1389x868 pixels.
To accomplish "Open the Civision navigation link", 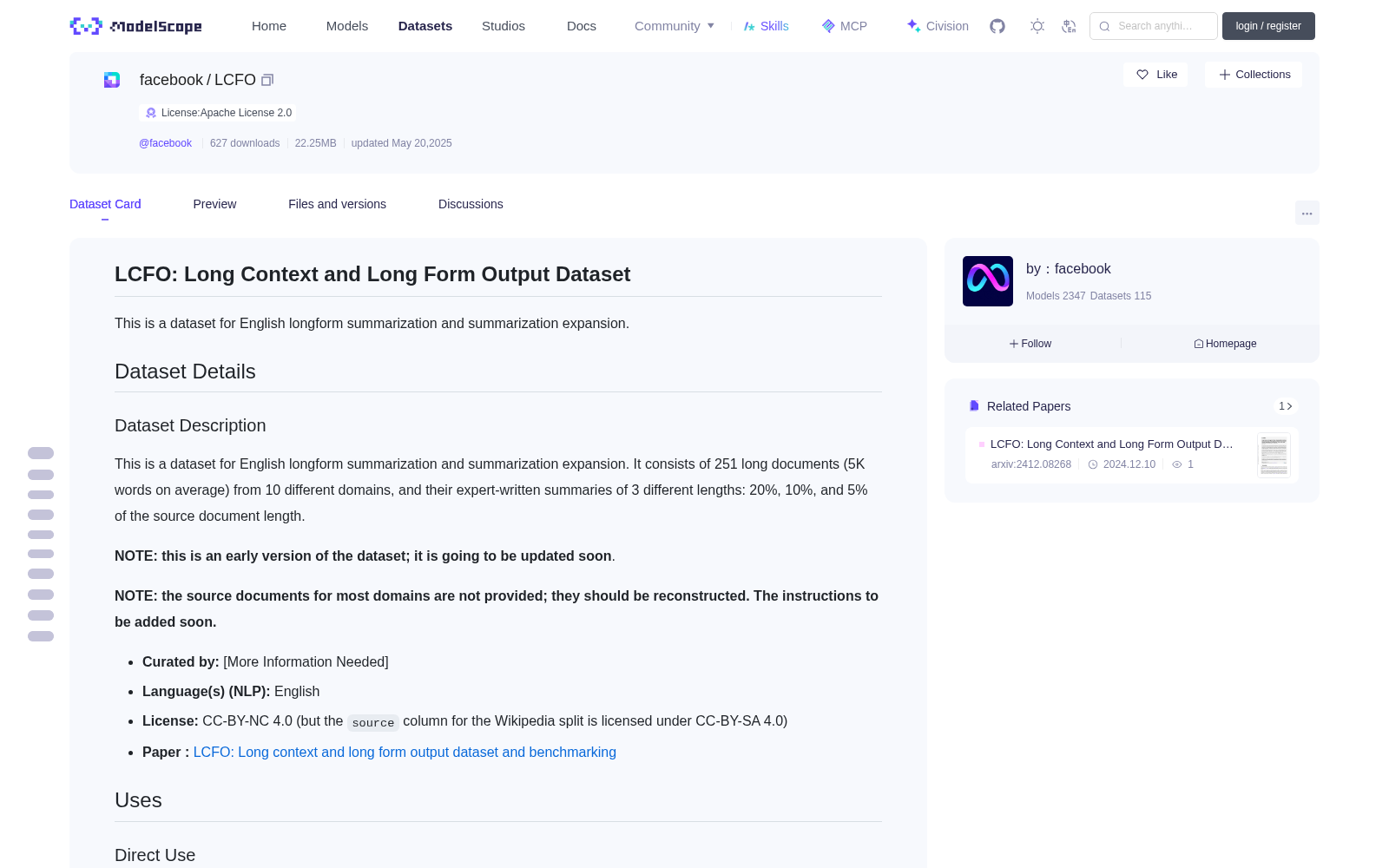I will (x=938, y=26).
